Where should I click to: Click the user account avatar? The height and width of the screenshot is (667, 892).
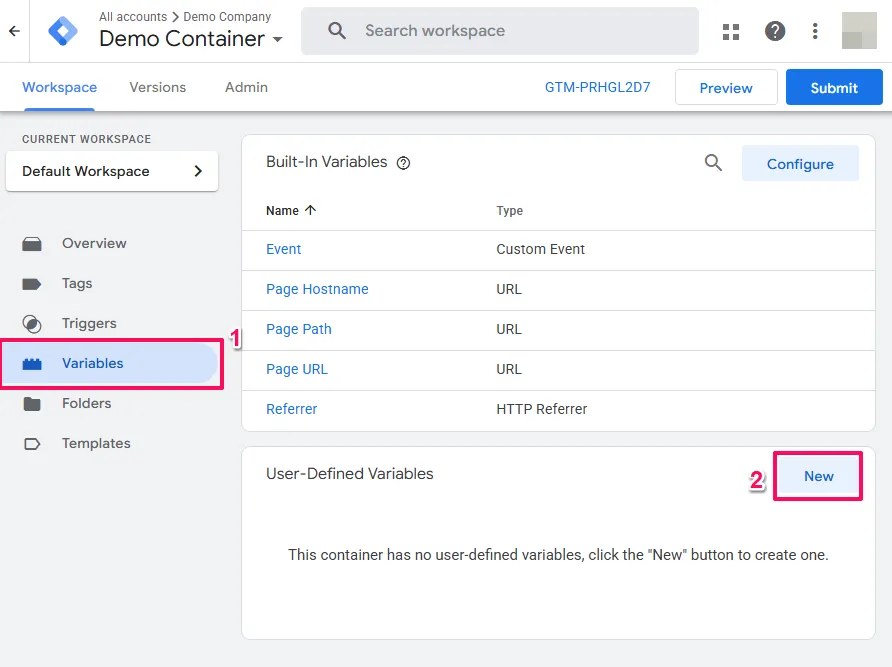click(x=859, y=31)
